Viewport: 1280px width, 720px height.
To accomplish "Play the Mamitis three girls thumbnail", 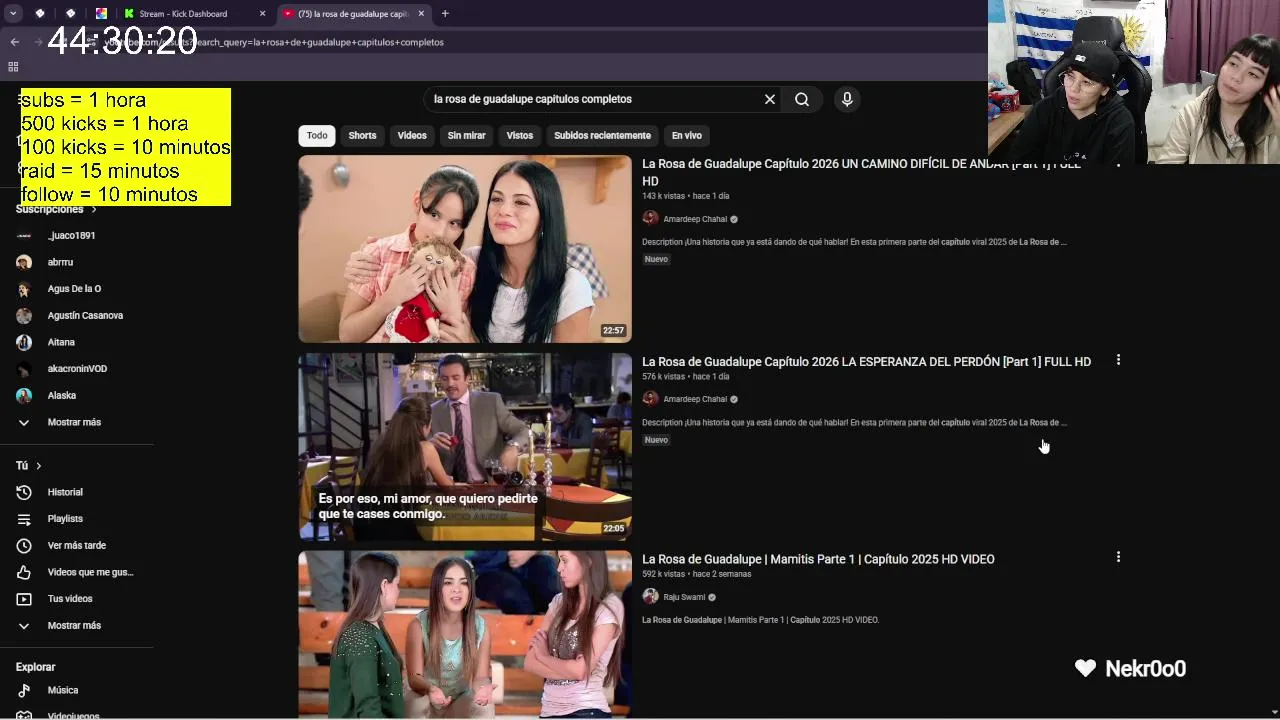I will [x=465, y=634].
